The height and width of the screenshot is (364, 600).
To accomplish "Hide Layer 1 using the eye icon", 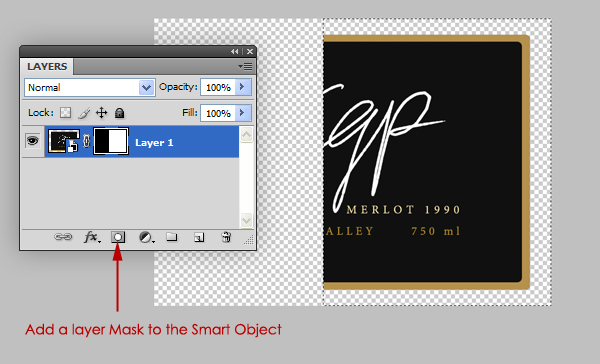I will pyautogui.click(x=33, y=141).
